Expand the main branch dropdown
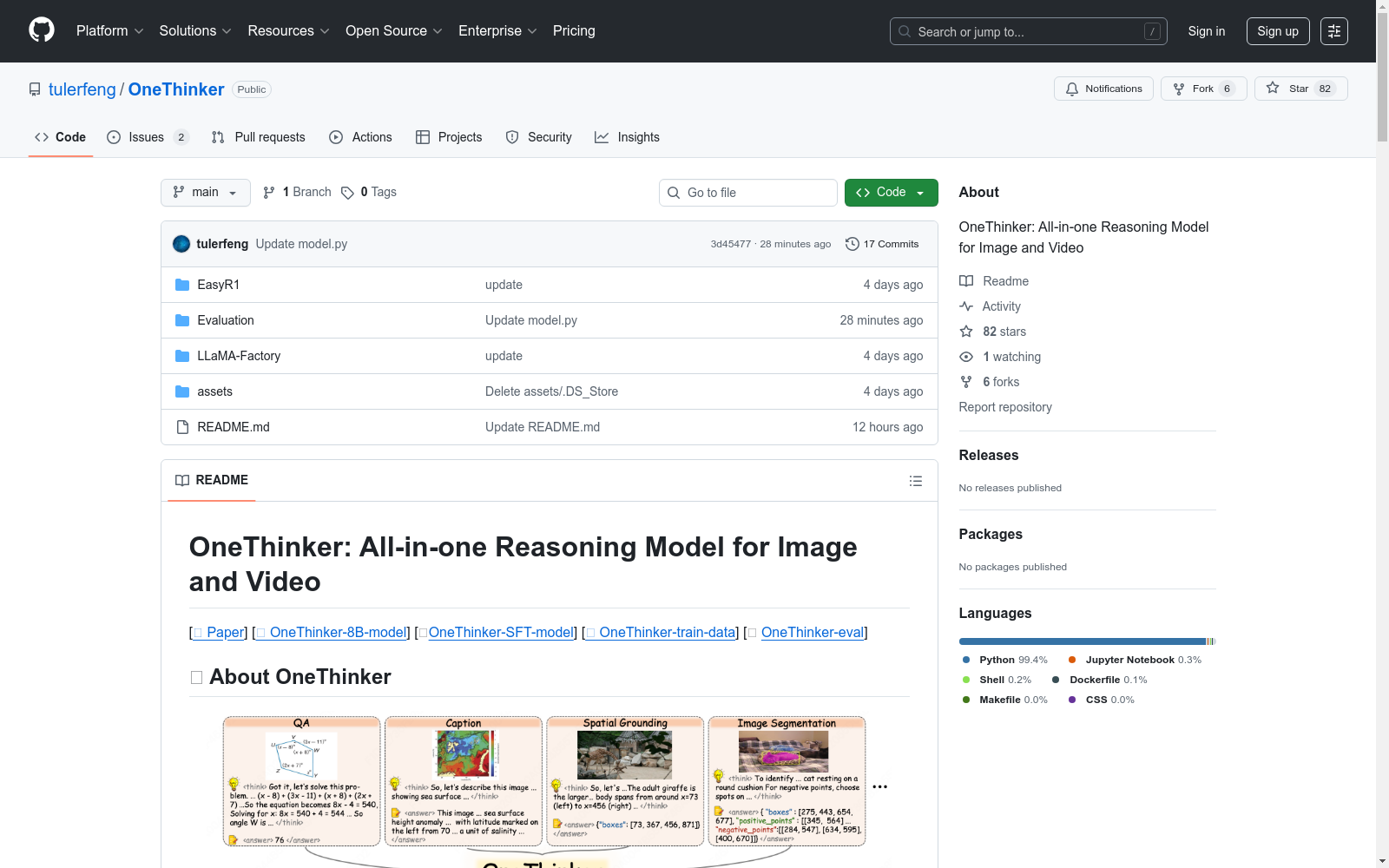Screen dimensions: 1389x868 click(x=206, y=193)
